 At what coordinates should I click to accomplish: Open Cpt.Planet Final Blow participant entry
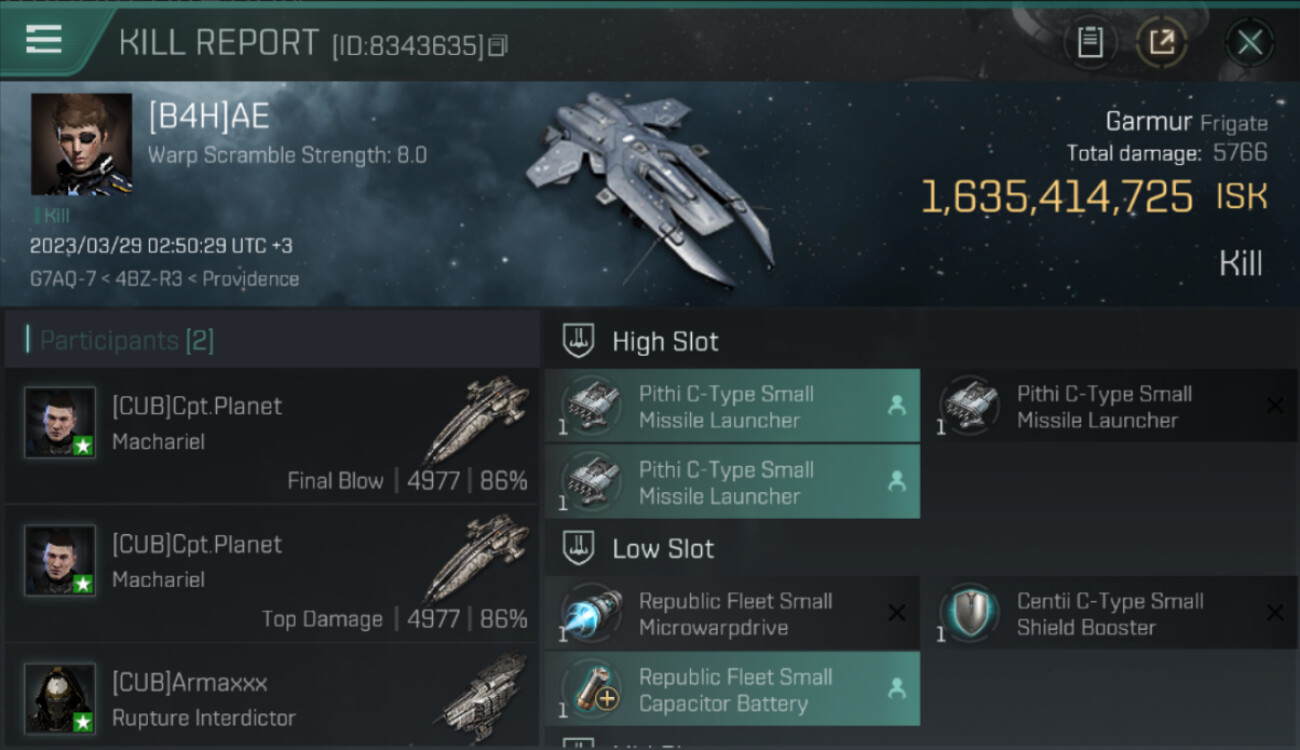(272, 436)
